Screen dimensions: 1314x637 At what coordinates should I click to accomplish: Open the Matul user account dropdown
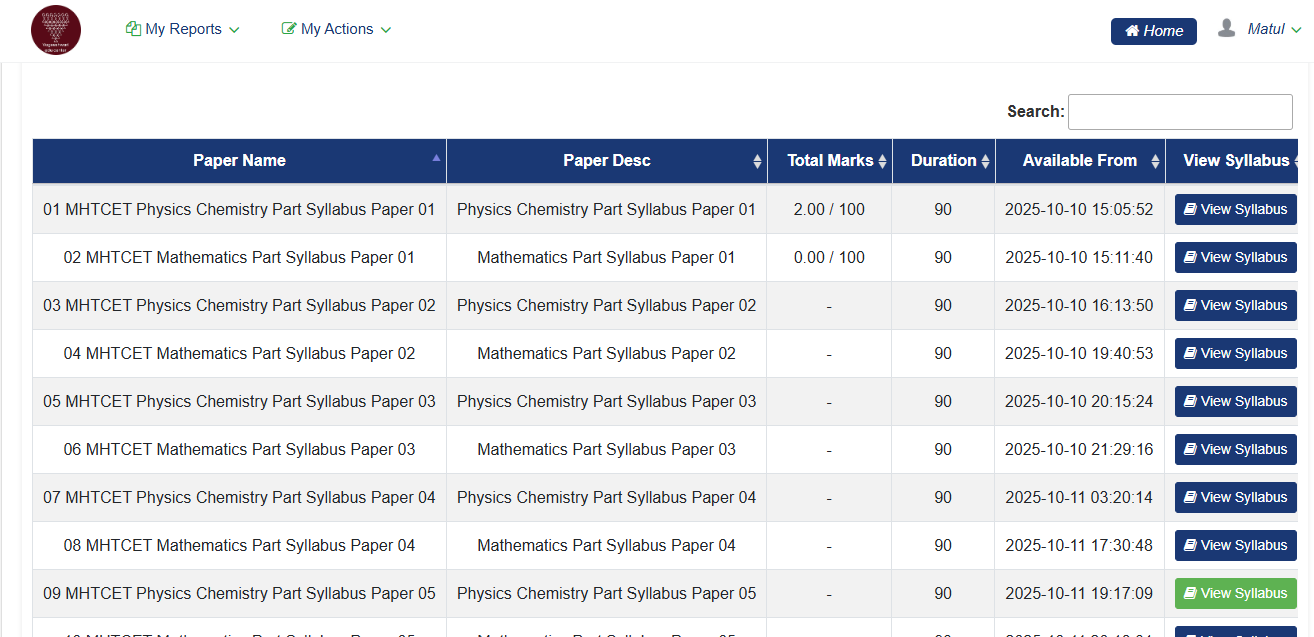tap(1273, 29)
